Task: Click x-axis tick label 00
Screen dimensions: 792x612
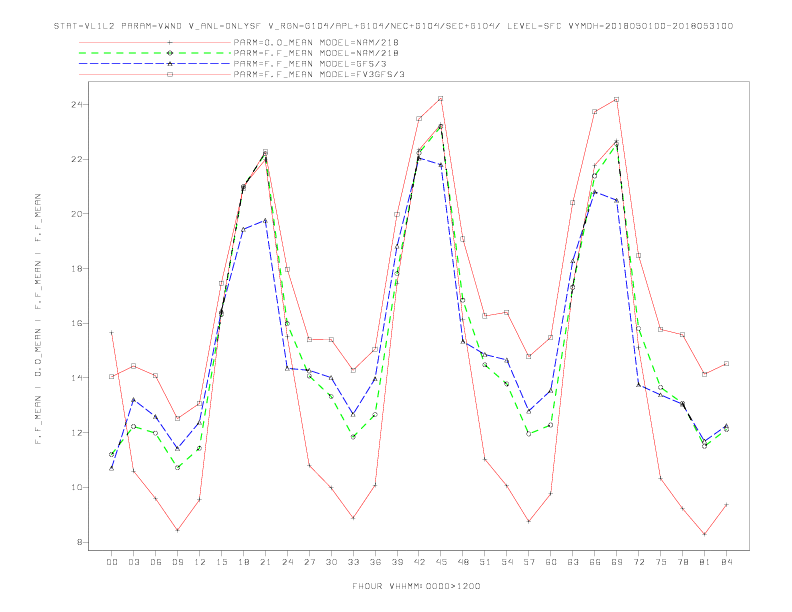Action: point(112,562)
